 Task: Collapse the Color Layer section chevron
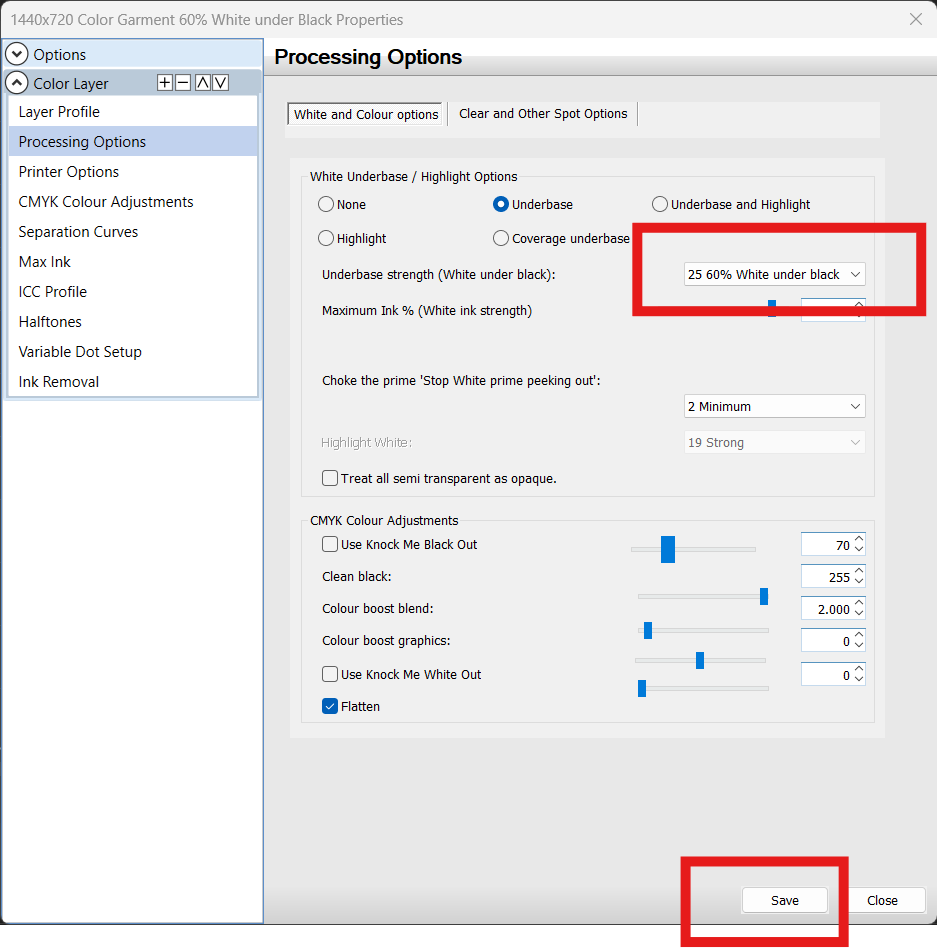click(x=17, y=83)
